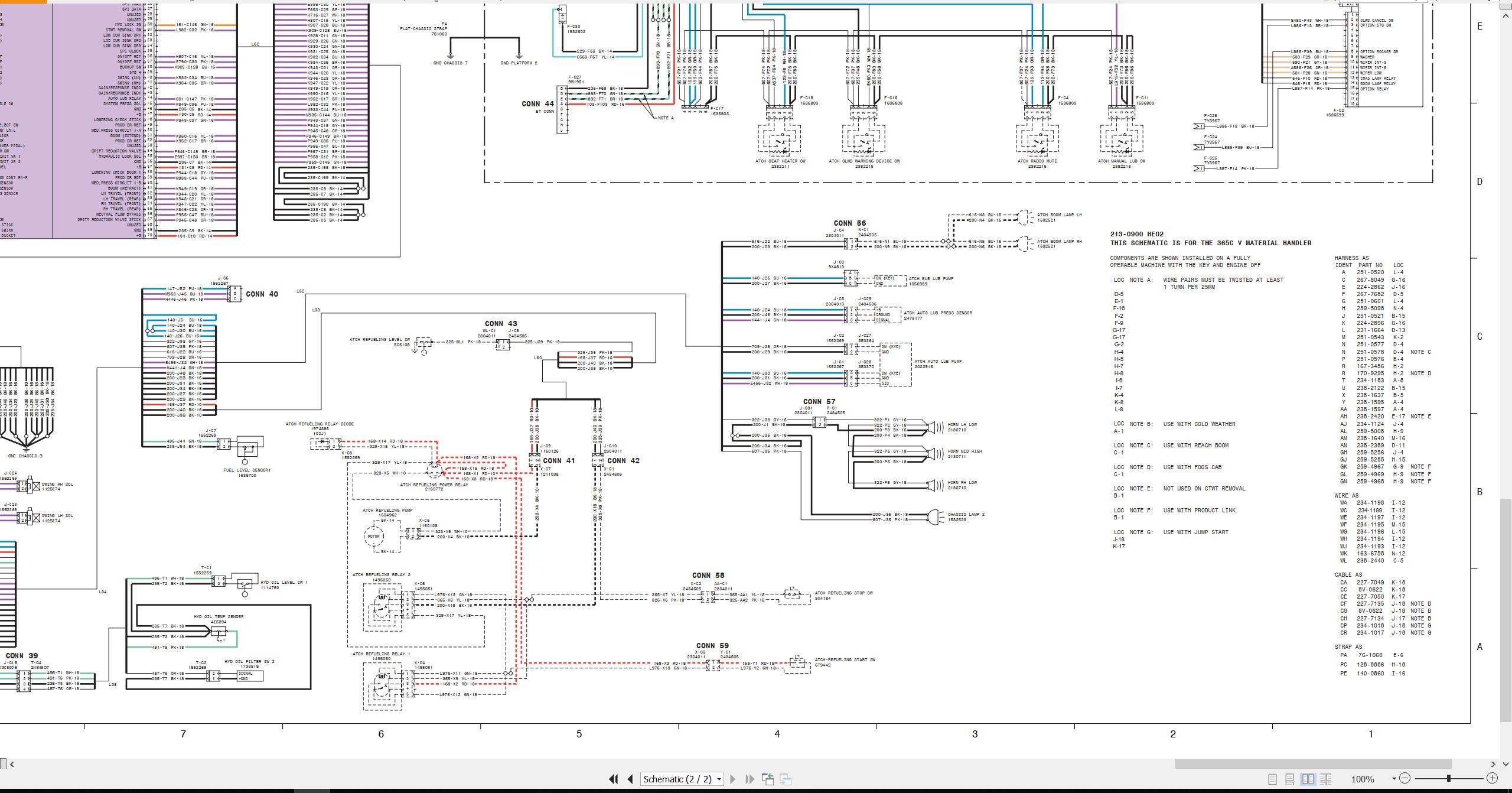The height and width of the screenshot is (793, 1512).
Task: Click the ATCH AUTO LUB PRESS SENSOR label
Action: pos(938,313)
